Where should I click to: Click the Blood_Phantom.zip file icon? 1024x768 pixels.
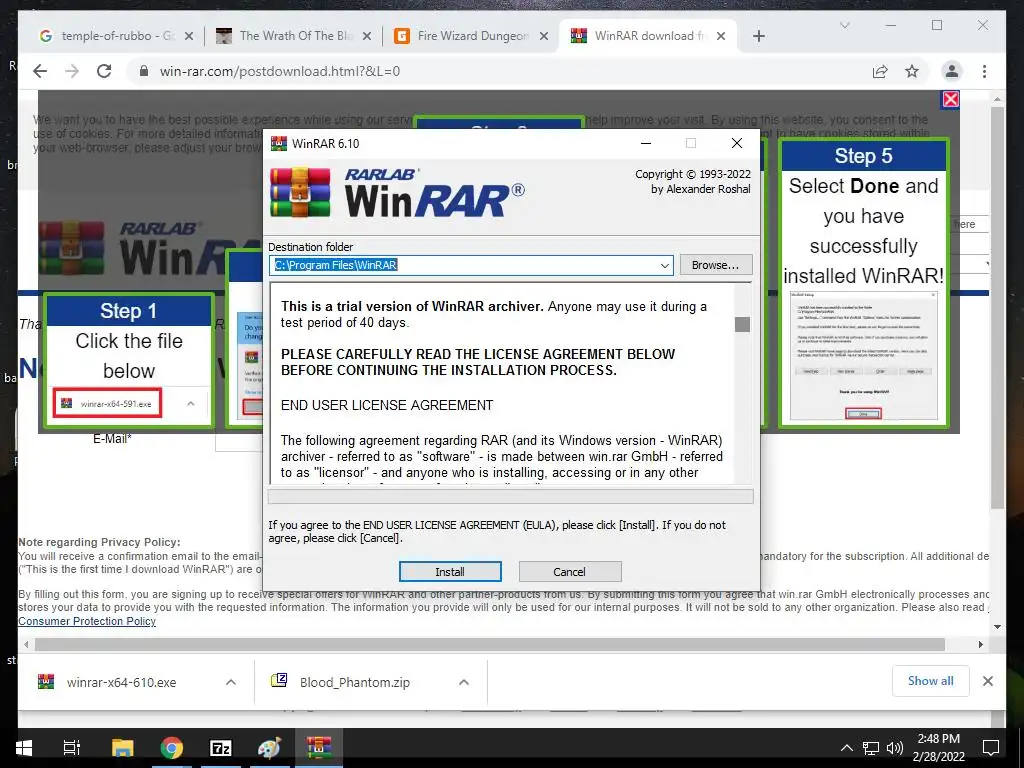279,680
